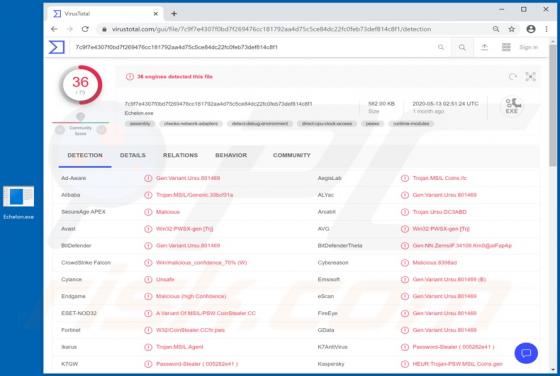Image resolution: width=560 pixels, height=376 pixels.
Task: Click the ESET-NOD32 detection text
Action: tap(206, 313)
